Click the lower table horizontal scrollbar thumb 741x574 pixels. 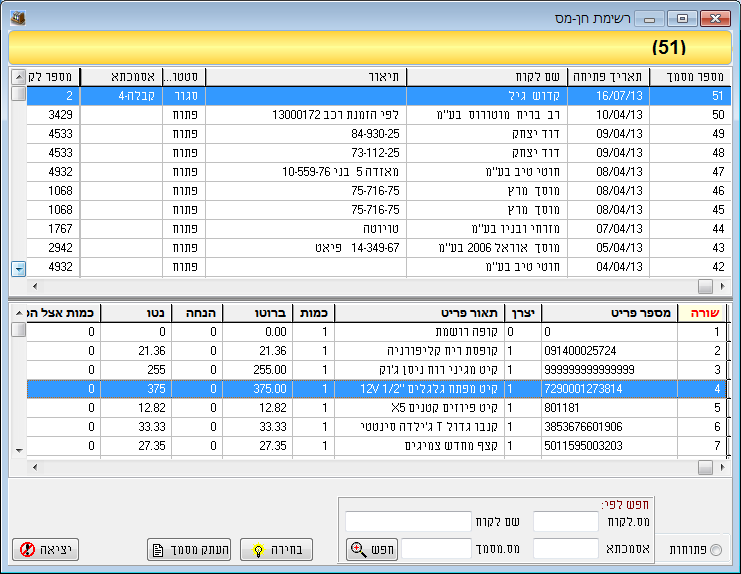[x=706, y=467]
